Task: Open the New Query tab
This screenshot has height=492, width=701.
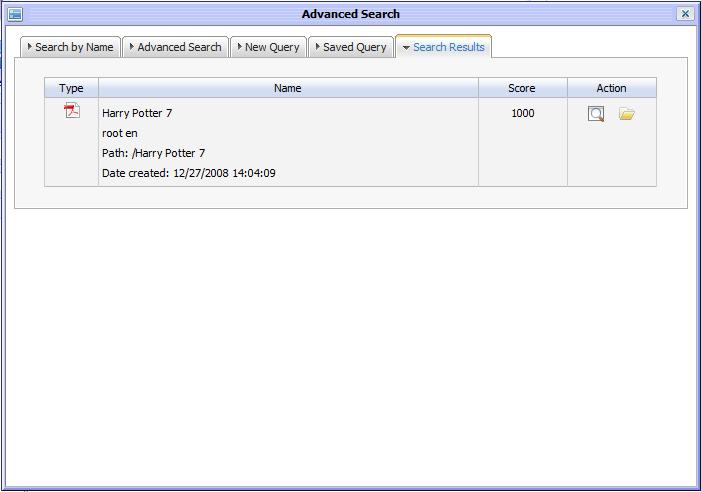Action: [x=268, y=47]
